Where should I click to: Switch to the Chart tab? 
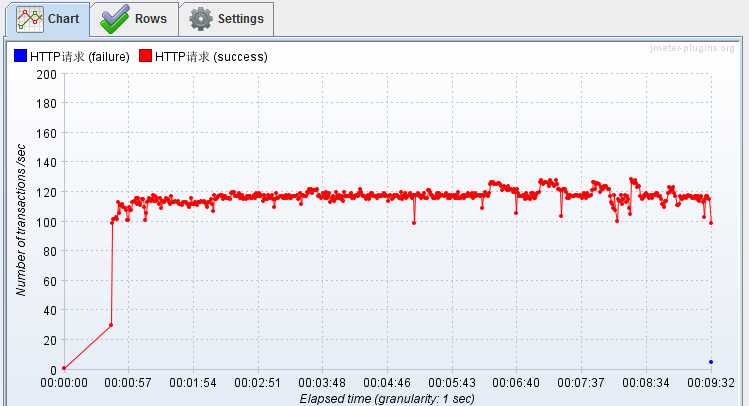pos(47,19)
